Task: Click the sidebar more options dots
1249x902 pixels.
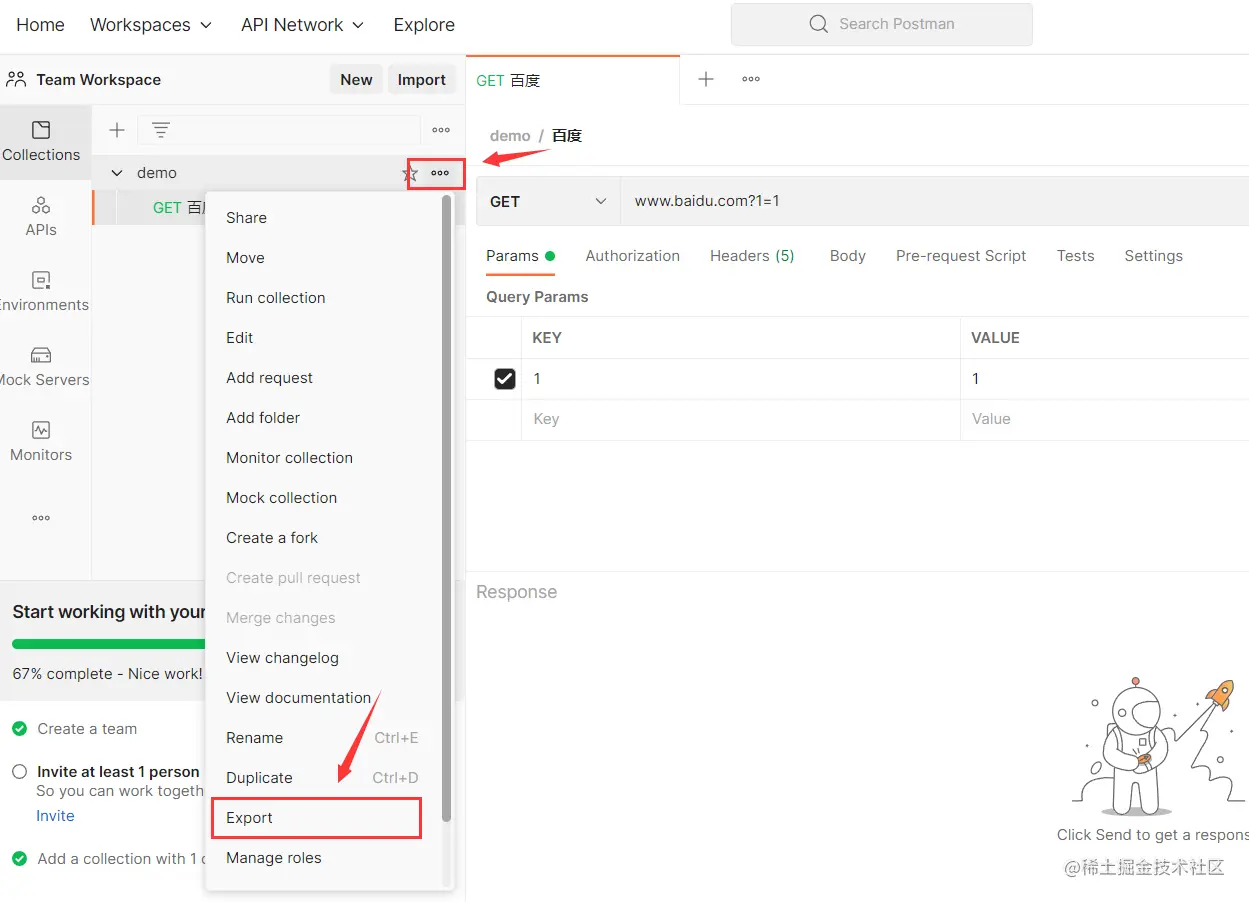Action: click(x=41, y=518)
